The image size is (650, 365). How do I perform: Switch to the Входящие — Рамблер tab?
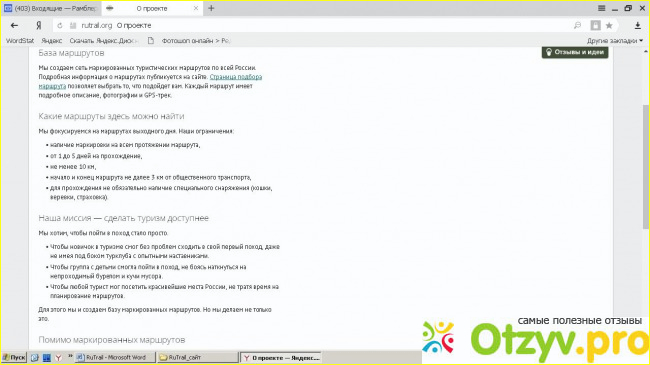(50, 8)
